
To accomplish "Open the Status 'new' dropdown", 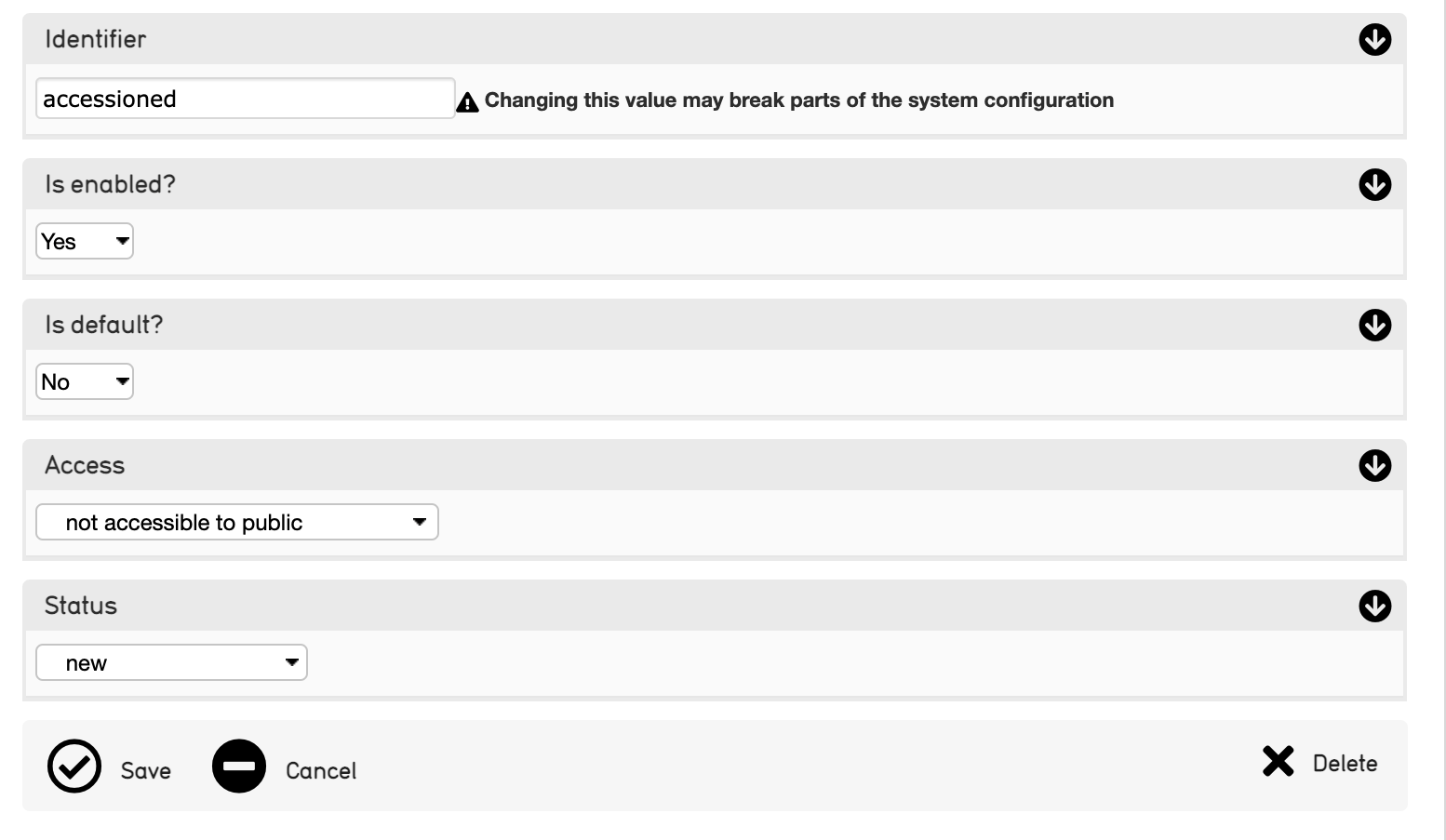I will click(x=171, y=663).
